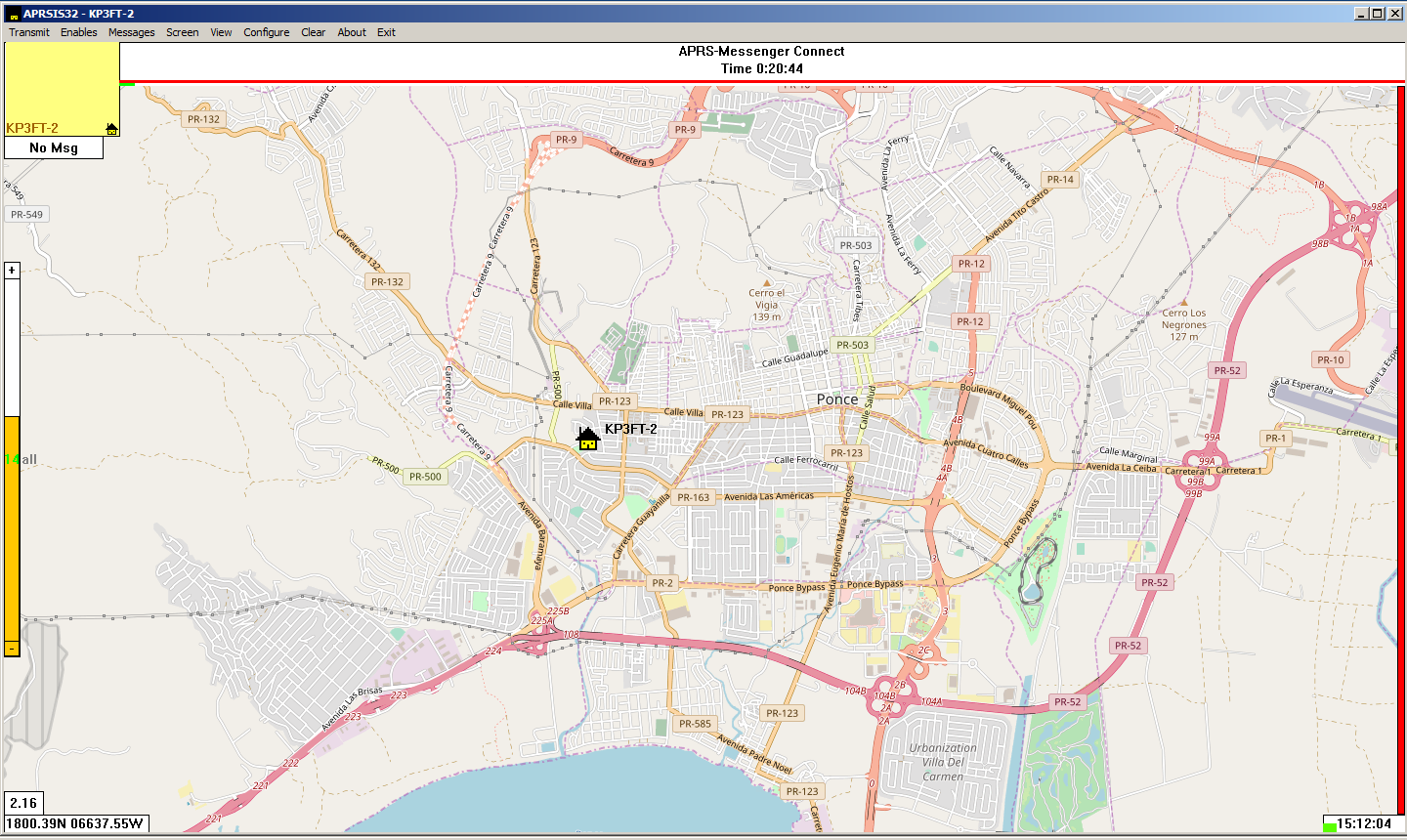
Task: Open the Messages menu
Action: (131, 32)
